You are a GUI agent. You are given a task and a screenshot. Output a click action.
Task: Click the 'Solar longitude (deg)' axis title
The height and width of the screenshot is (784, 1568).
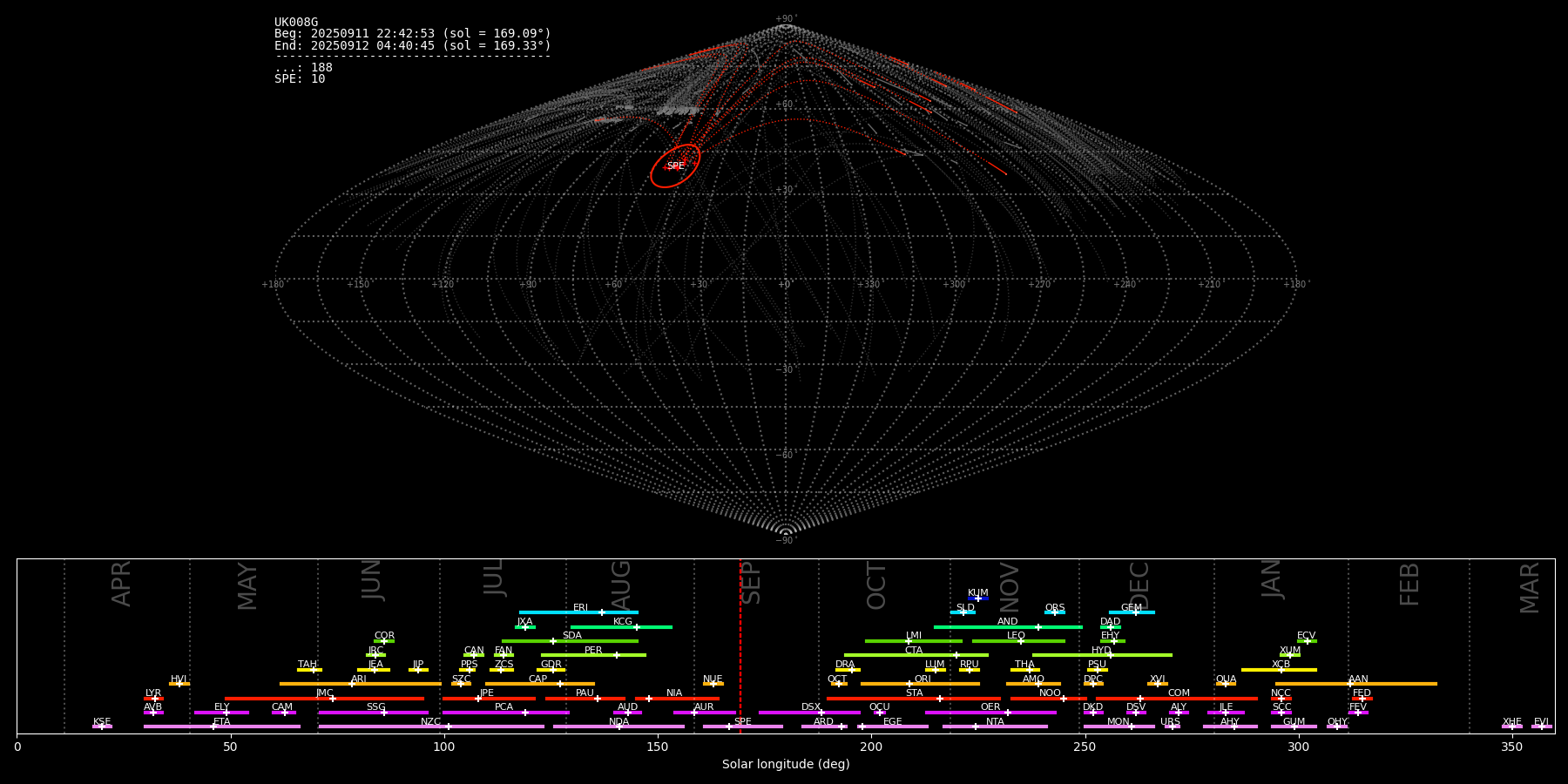(786, 765)
